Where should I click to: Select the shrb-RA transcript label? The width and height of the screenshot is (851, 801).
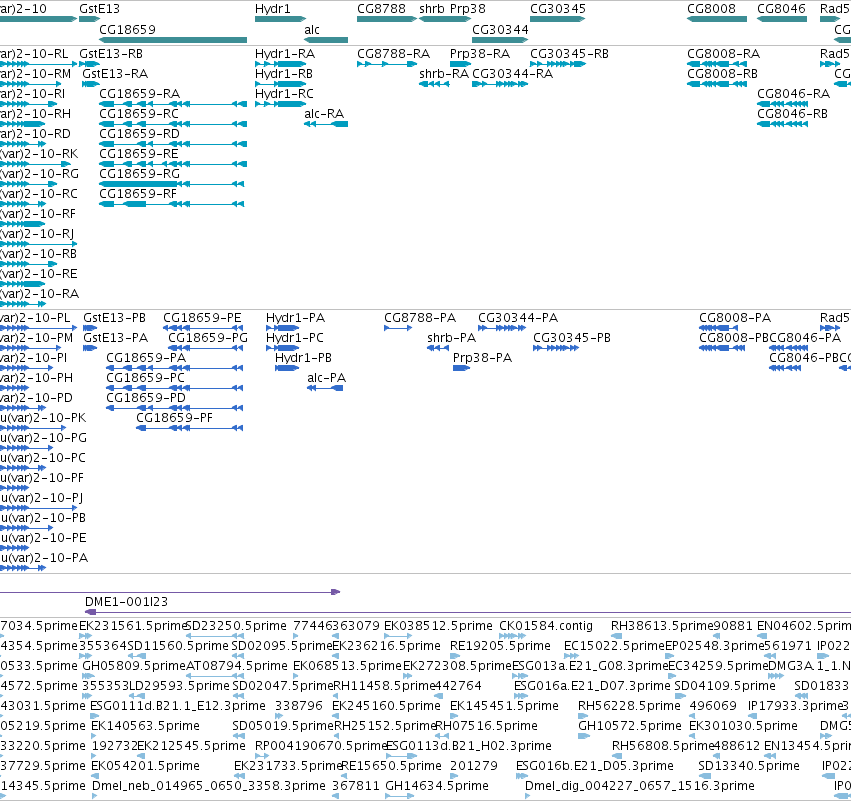444,74
